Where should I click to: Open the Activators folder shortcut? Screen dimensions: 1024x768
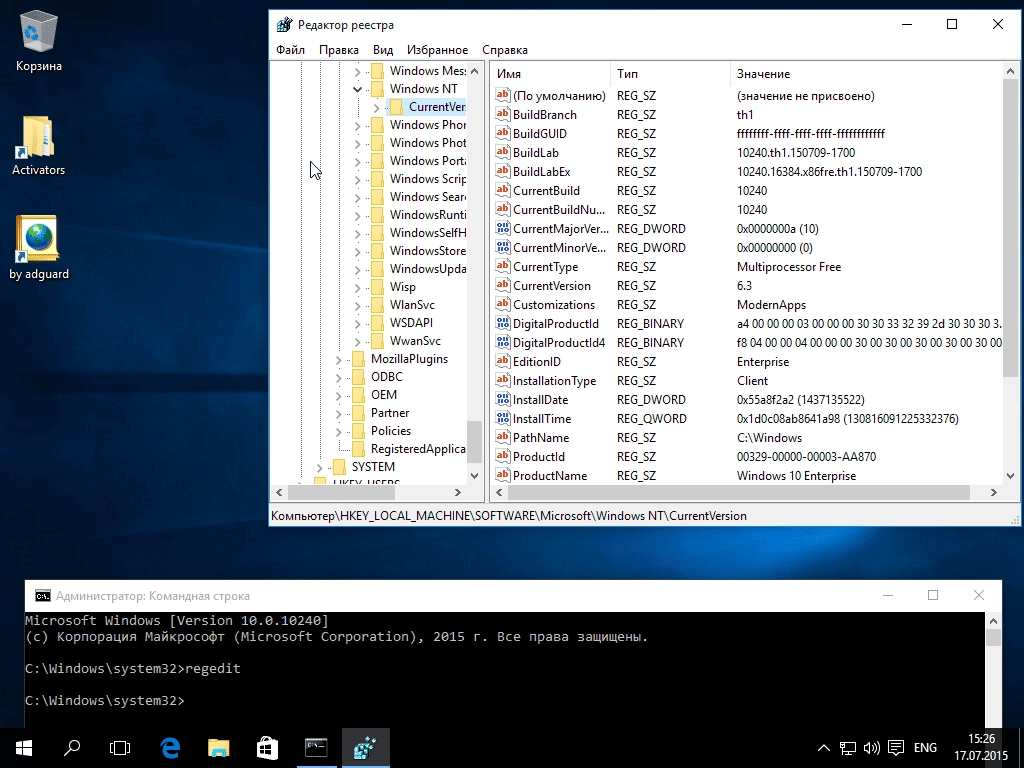[x=39, y=146]
